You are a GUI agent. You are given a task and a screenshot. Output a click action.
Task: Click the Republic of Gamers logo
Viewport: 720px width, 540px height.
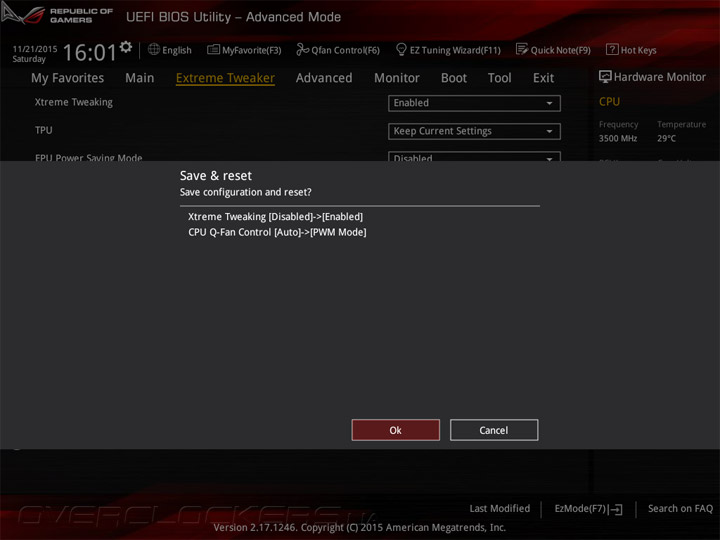point(23,14)
